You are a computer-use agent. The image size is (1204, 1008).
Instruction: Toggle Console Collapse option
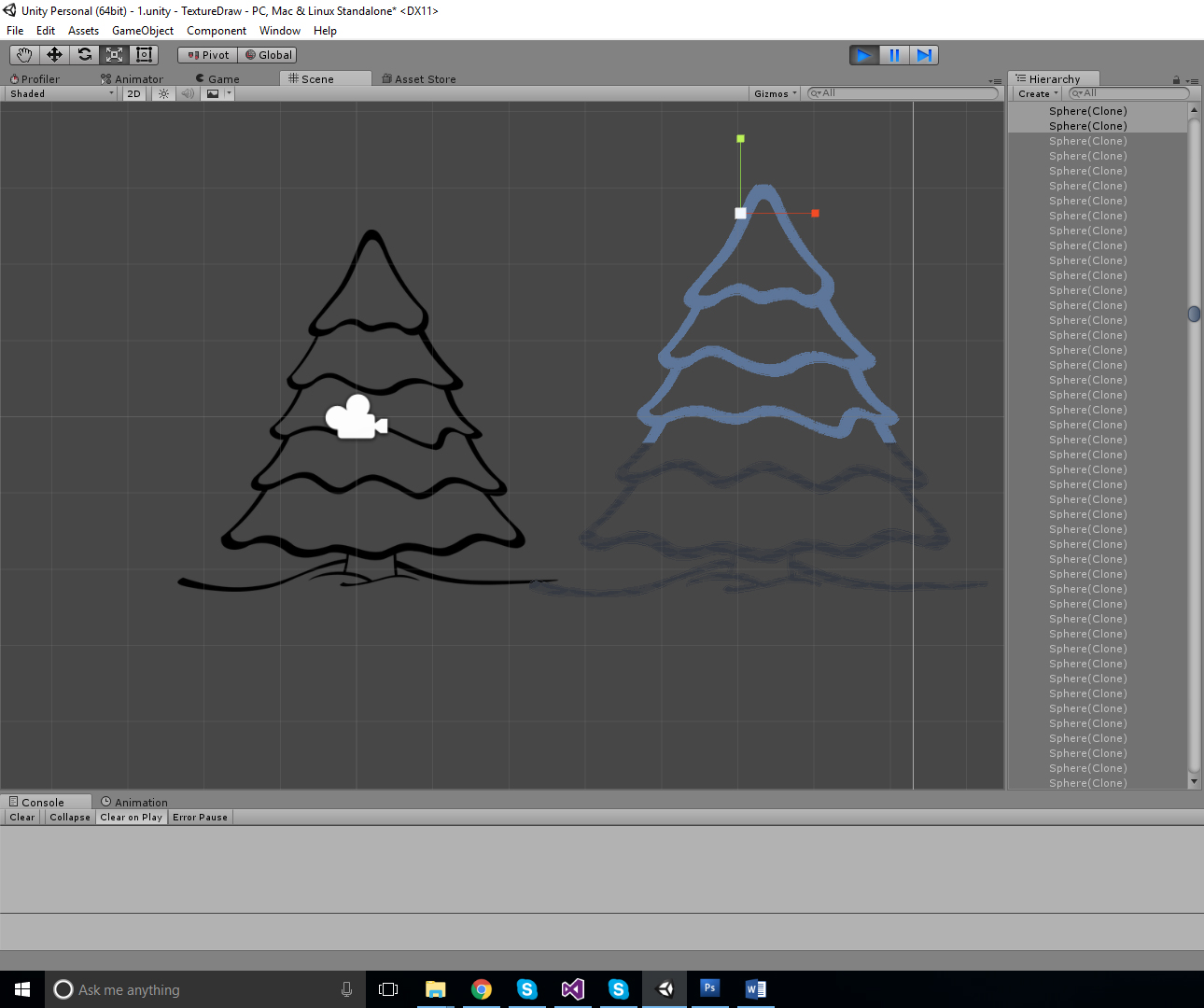click(70, 818)
